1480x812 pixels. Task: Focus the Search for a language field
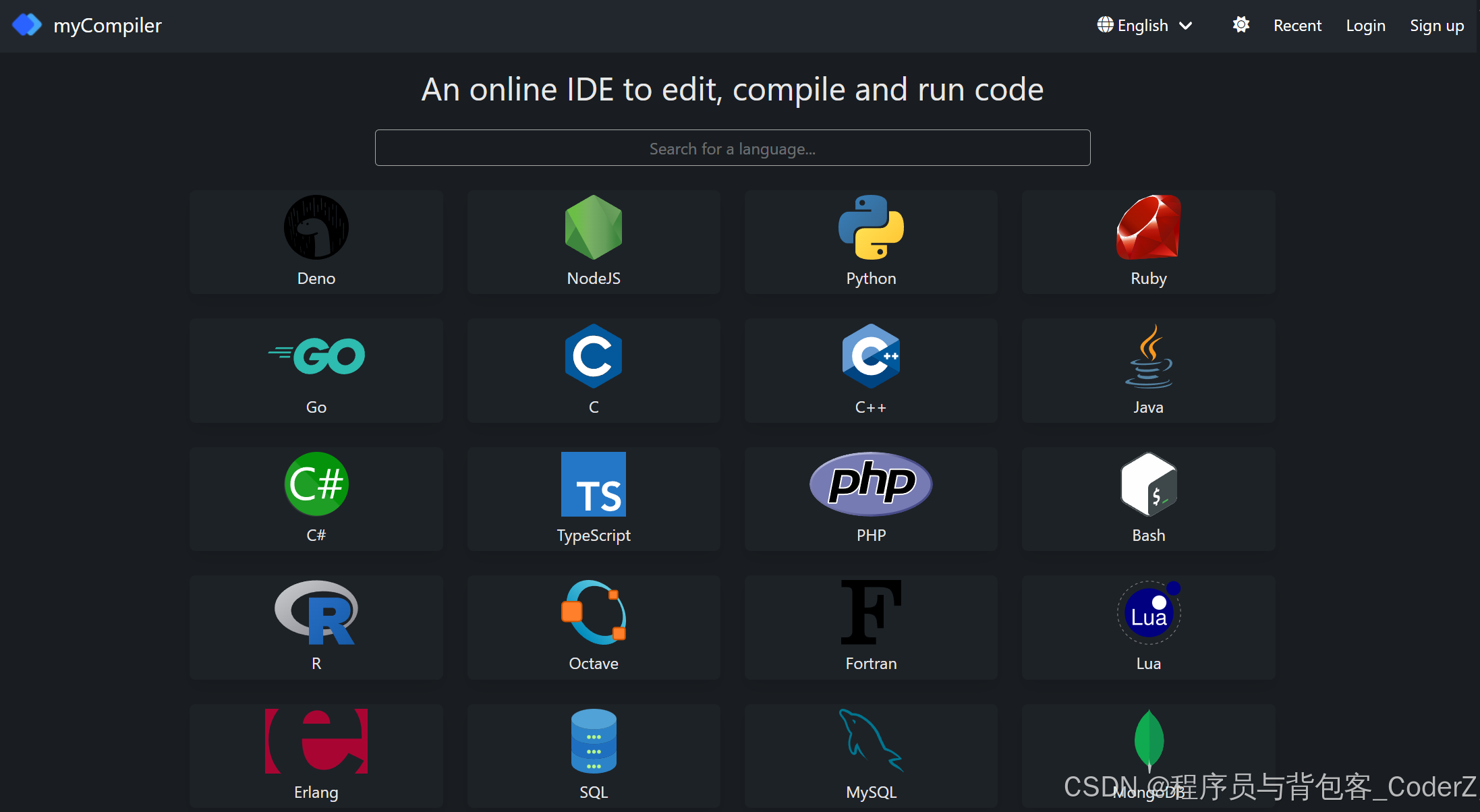732,148
